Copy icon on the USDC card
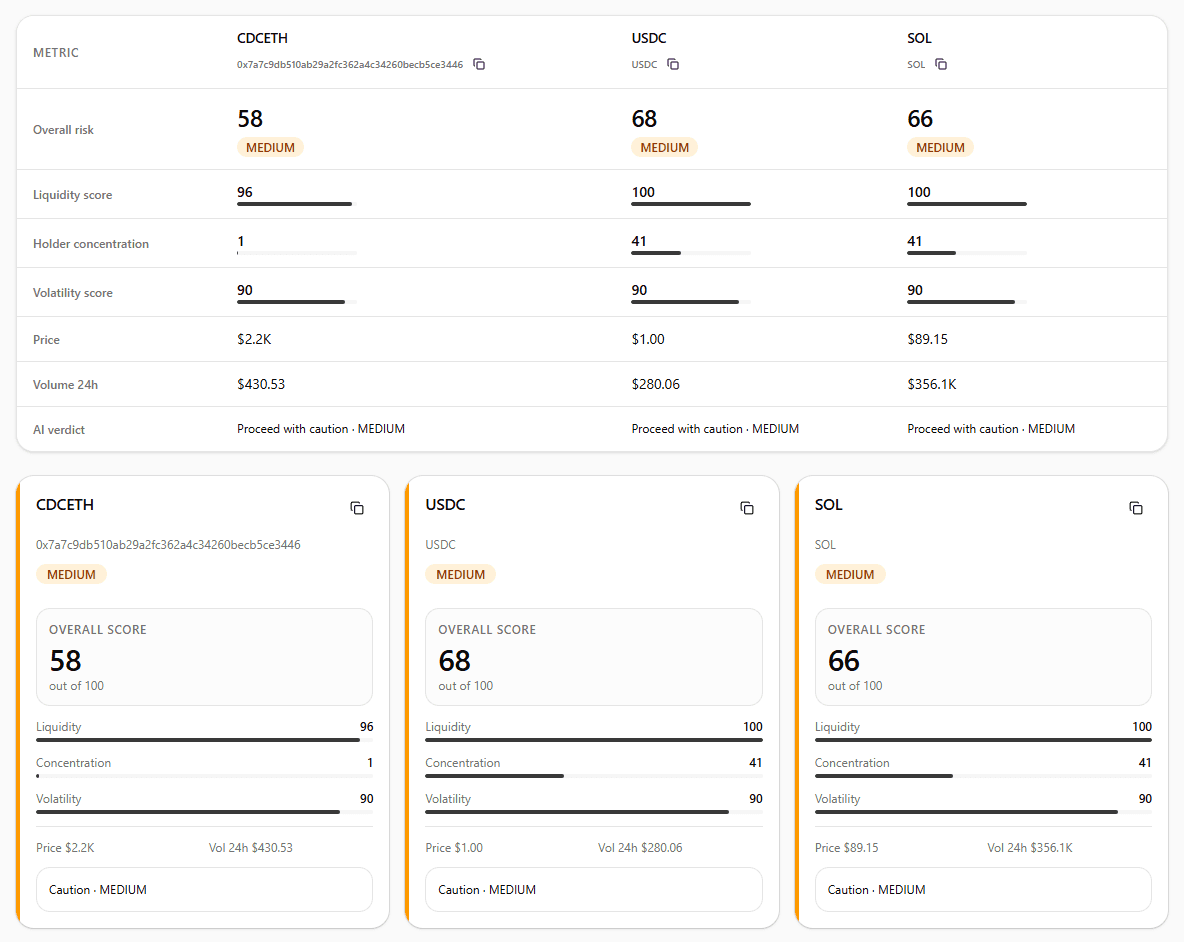This screenshot has height=942, width=1184. 747,508
